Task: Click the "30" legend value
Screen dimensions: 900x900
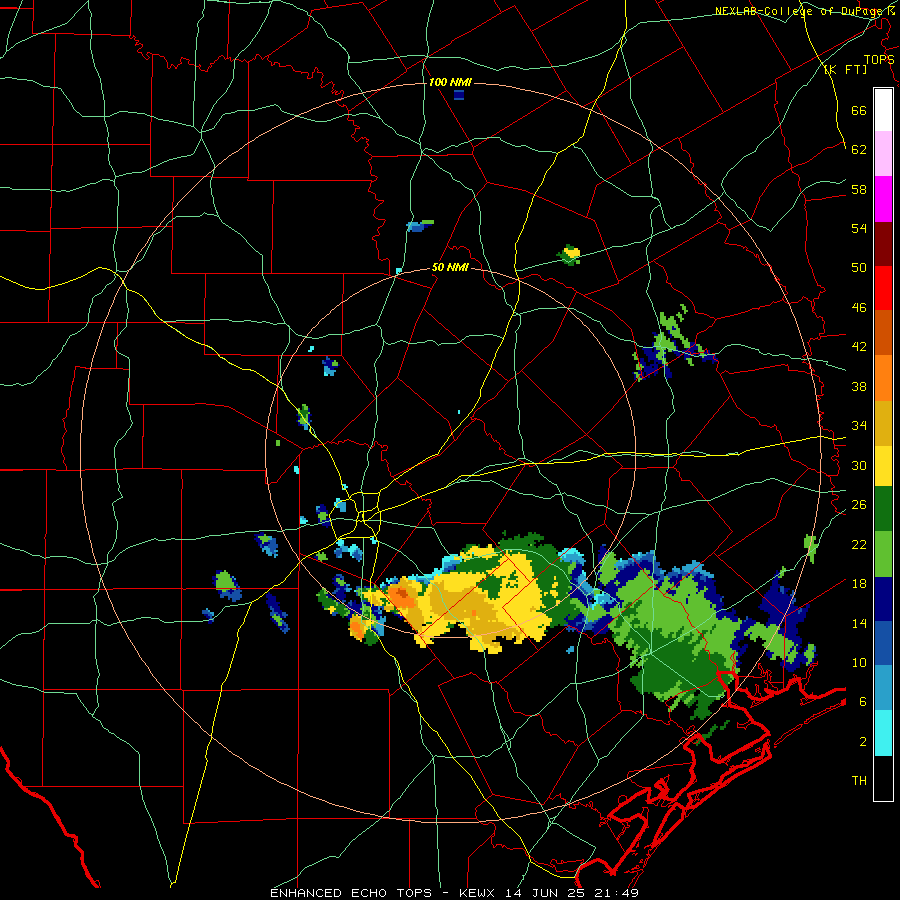Action: (859, 465)
